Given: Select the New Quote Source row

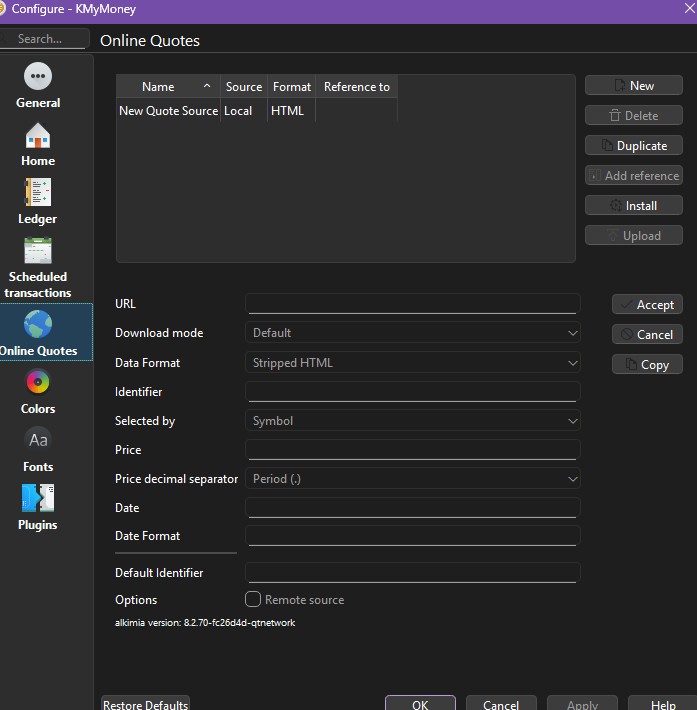Looking at the screenshot, I should 168,111.
